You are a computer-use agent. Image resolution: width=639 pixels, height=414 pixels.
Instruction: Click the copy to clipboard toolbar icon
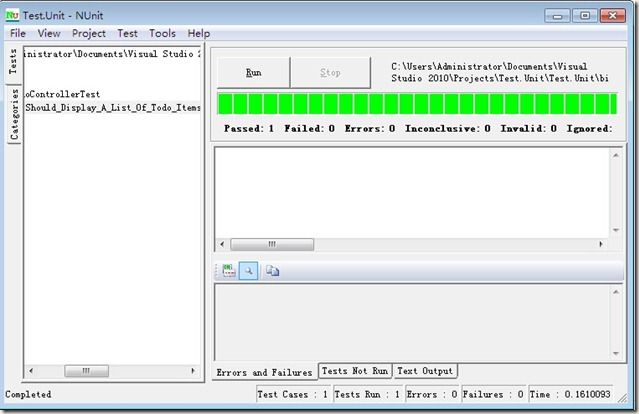click(x=272, y=271)
